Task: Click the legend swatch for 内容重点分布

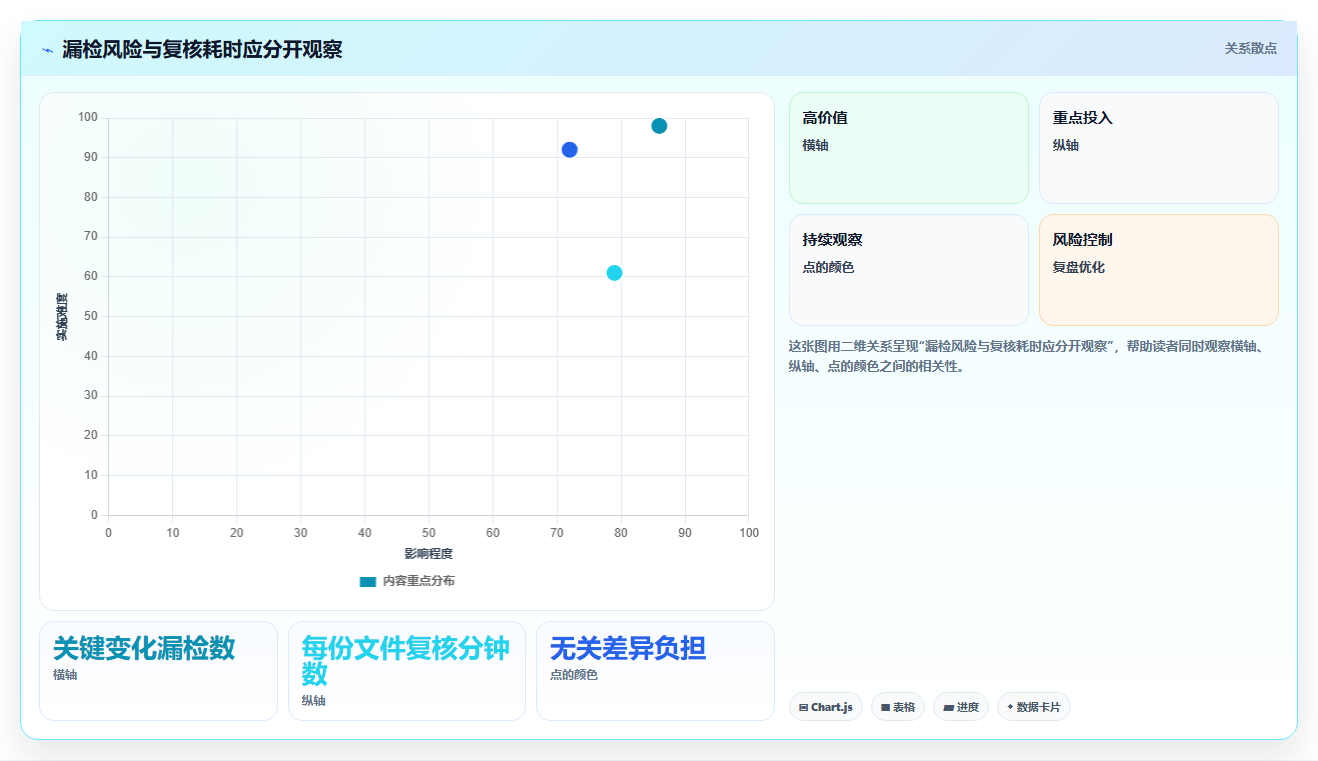Action: (368, 581)
